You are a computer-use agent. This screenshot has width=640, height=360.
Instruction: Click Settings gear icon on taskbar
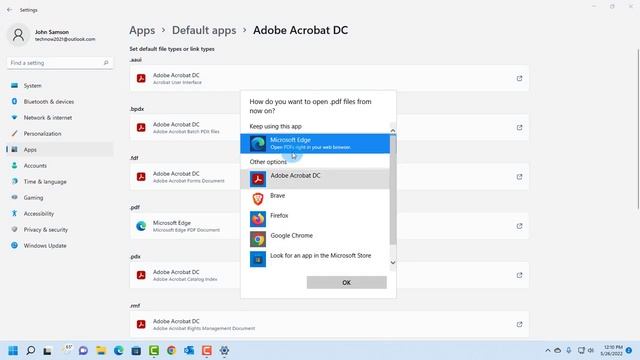pos(224,350)
